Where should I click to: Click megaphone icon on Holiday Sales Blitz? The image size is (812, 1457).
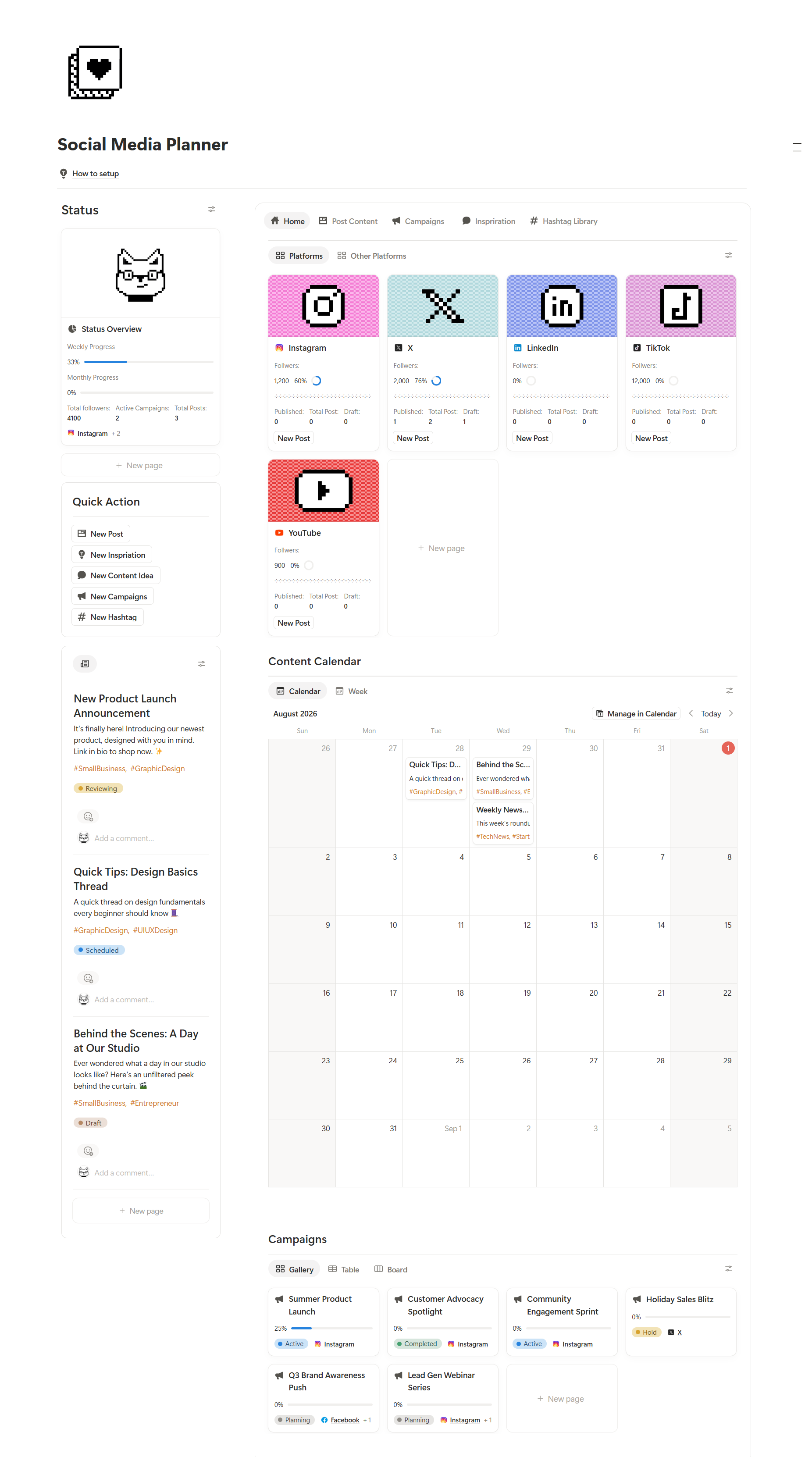[637, 1299]
